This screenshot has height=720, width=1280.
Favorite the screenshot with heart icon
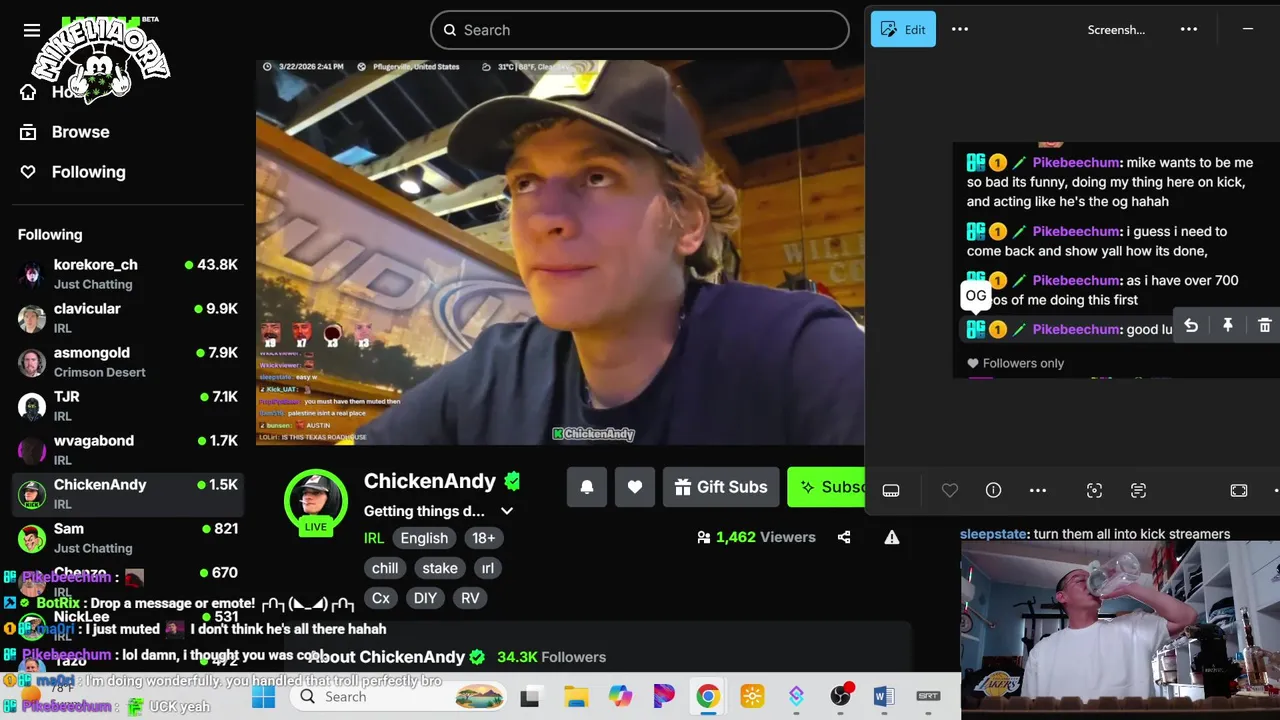[950, 490]
